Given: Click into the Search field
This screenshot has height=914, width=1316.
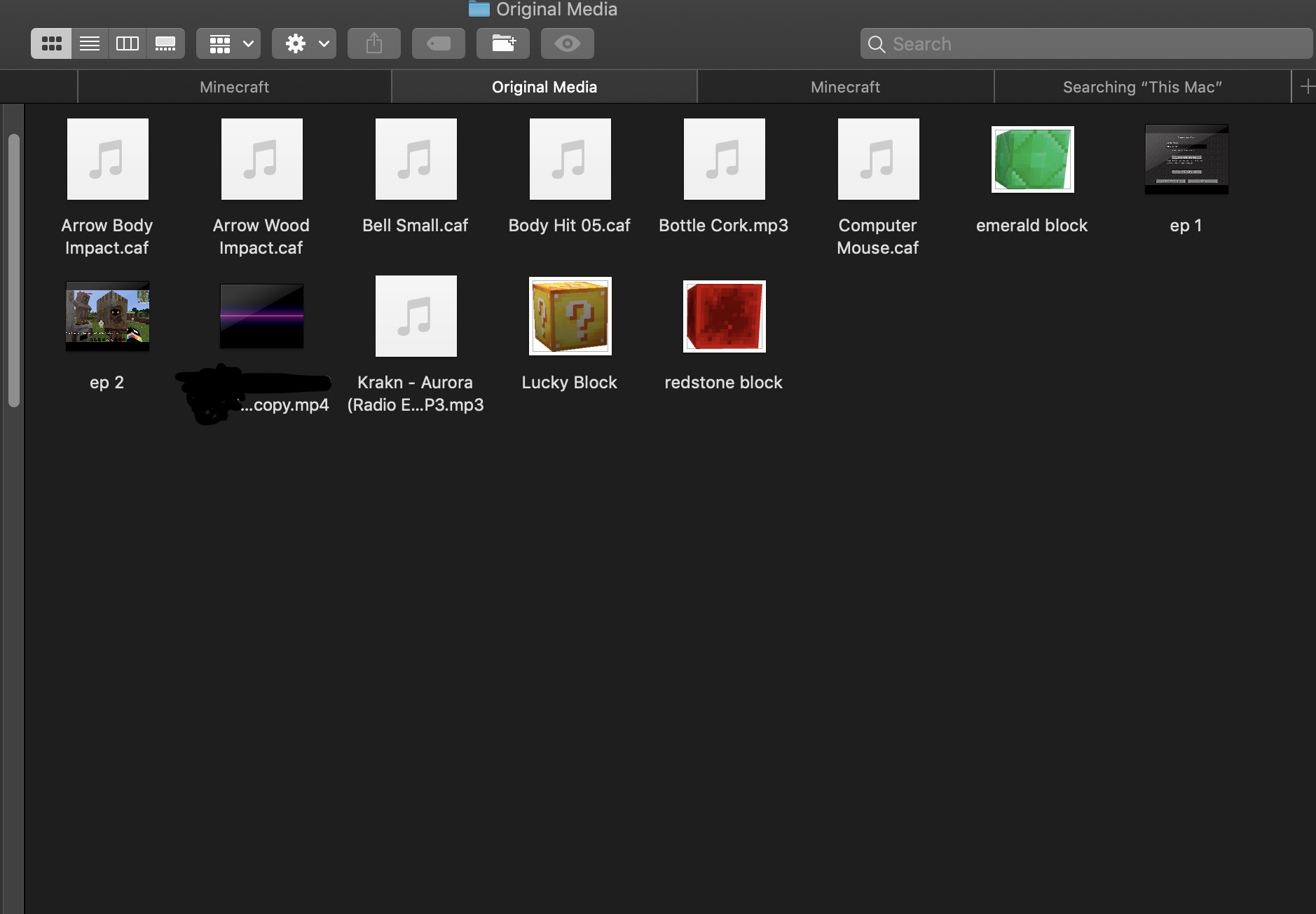Looking at the screenshot, I should pos(1086,43).
